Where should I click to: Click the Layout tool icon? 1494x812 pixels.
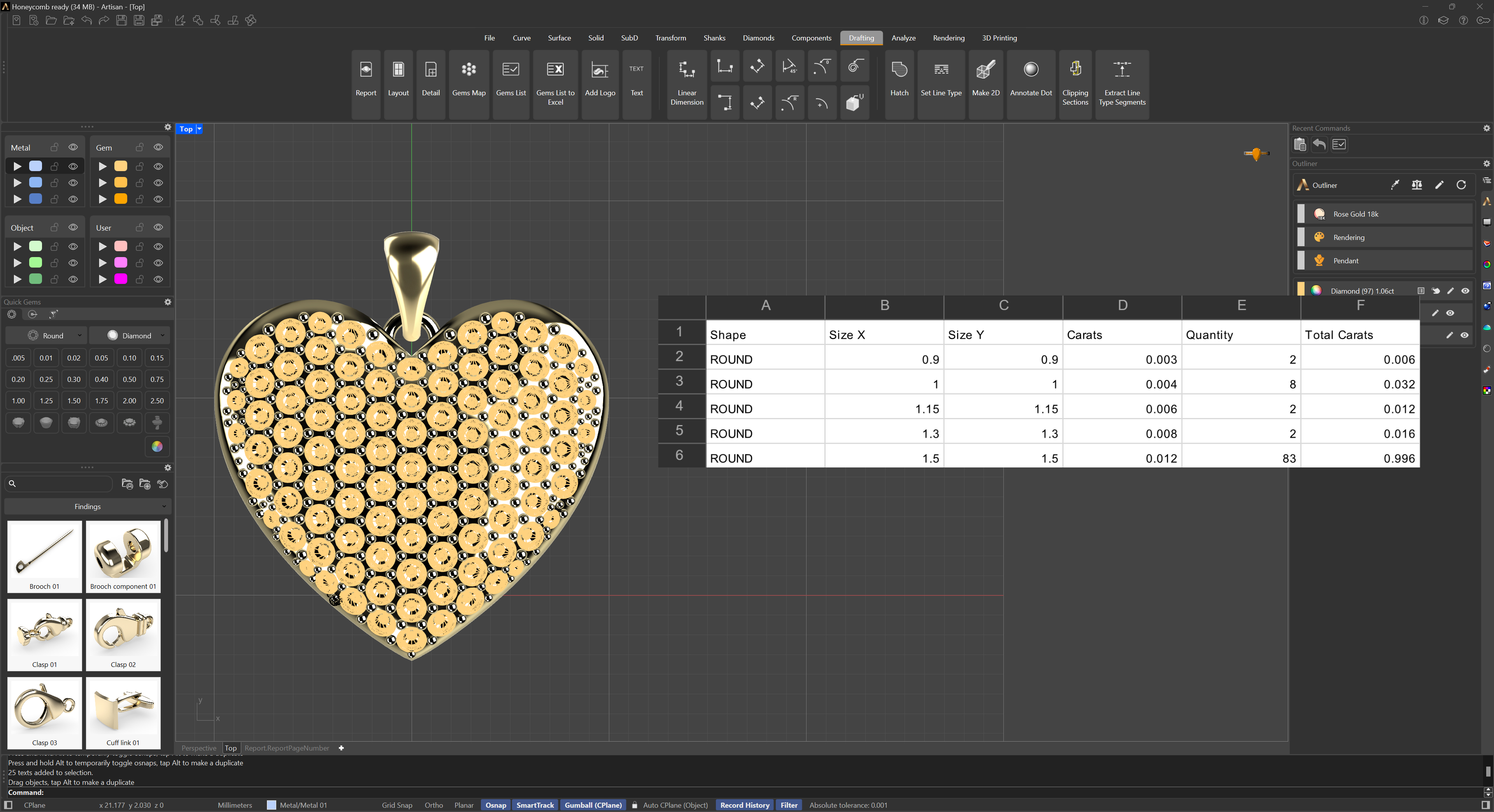[x=398, y=85]
